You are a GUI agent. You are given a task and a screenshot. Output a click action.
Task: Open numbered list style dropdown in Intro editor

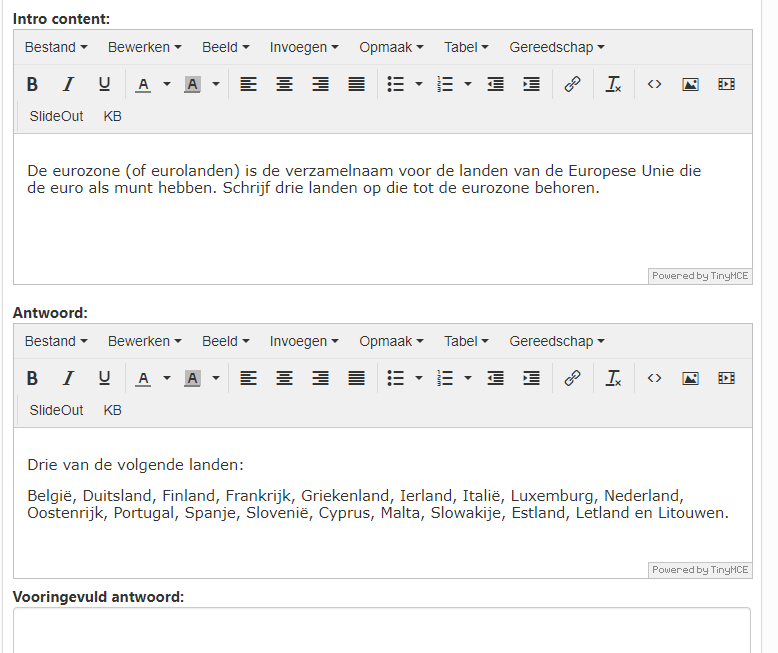468,85
